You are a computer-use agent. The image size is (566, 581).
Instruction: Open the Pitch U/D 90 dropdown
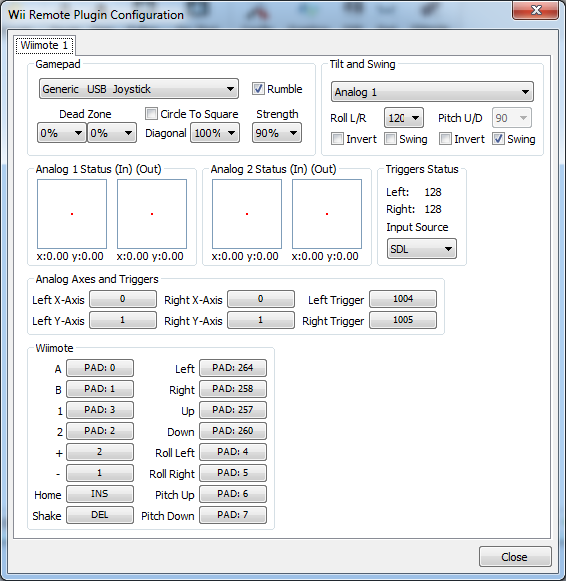512,118
